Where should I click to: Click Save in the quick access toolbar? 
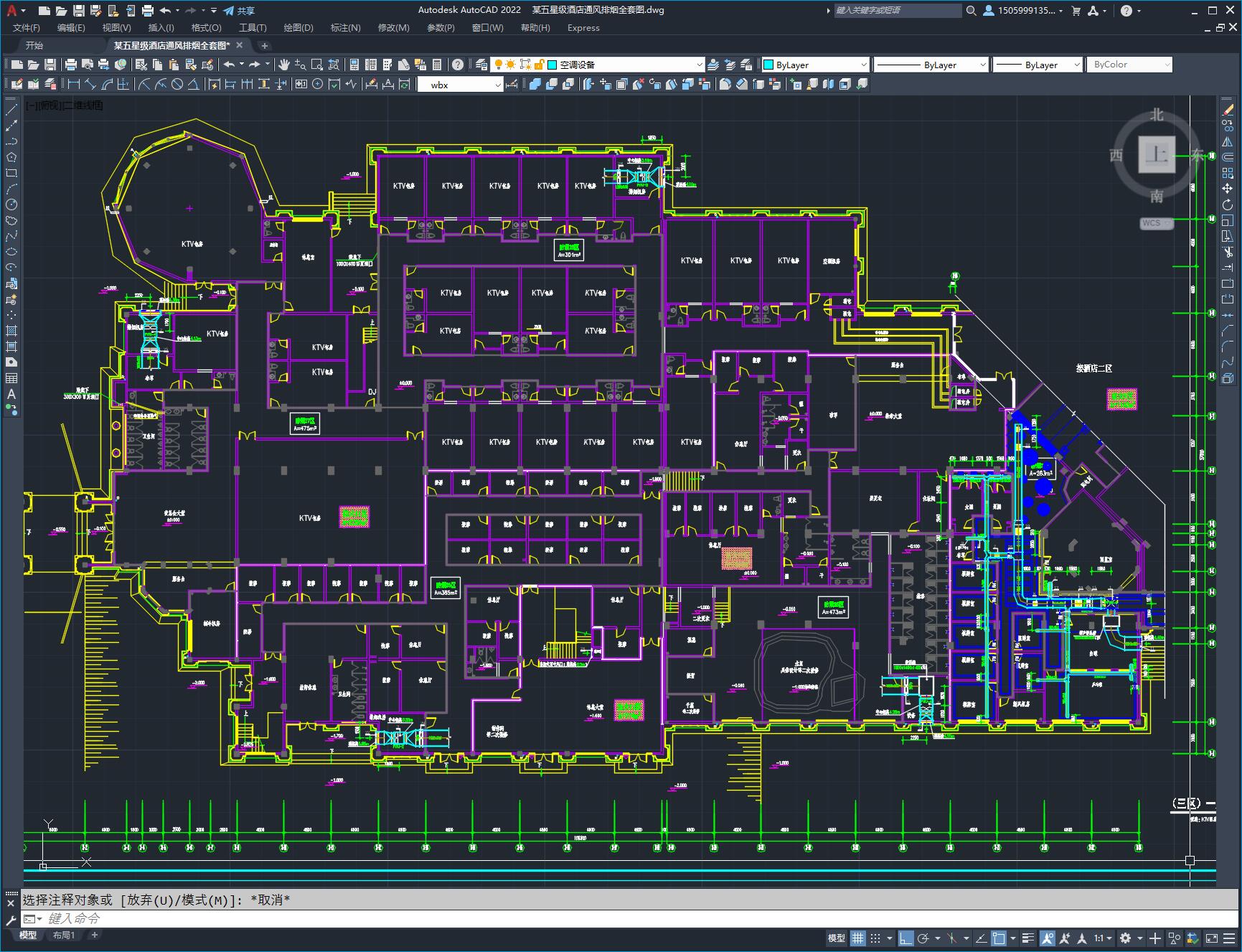click(x=79, y=11)
